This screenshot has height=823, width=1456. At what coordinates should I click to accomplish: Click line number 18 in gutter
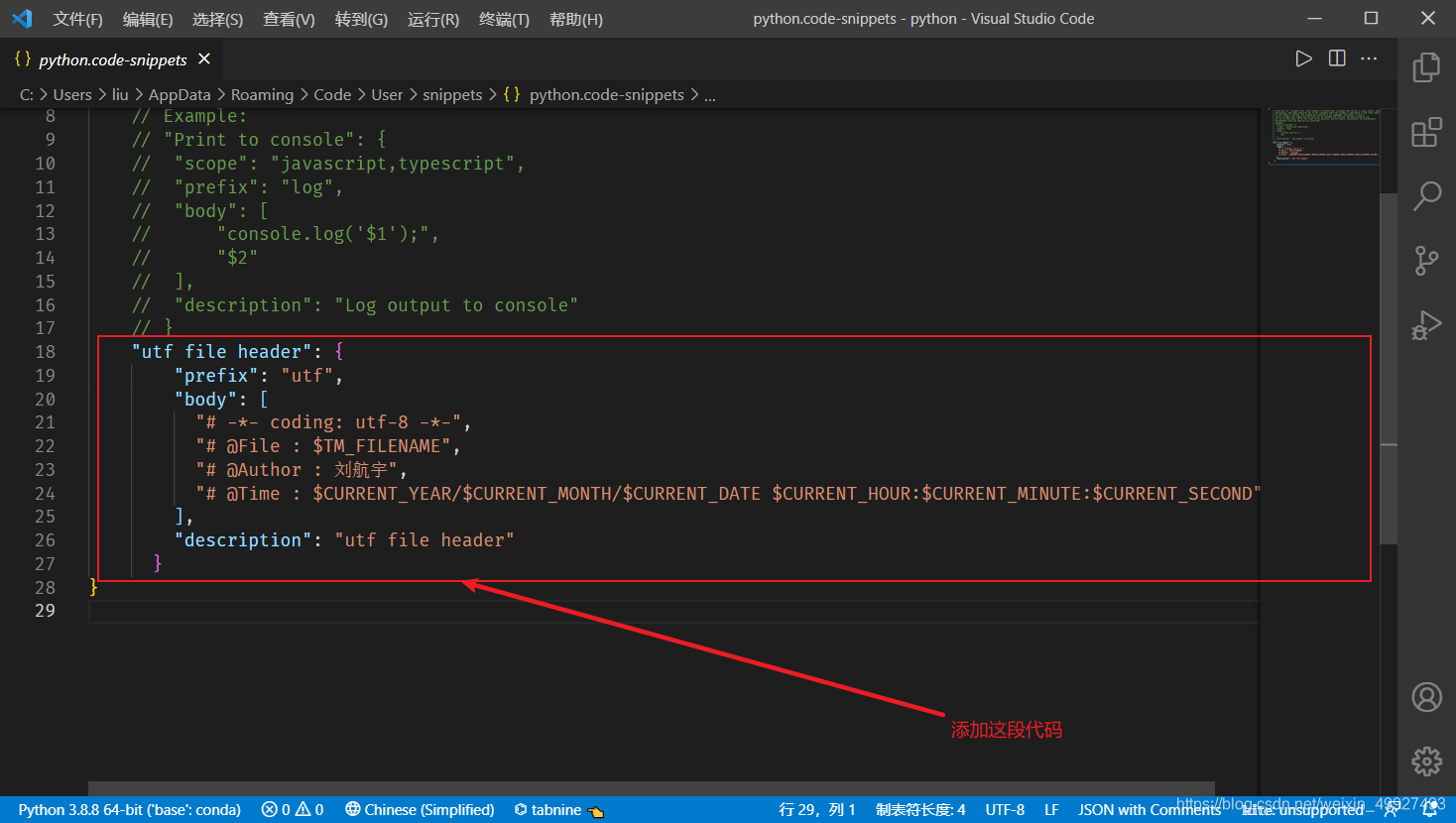pyautogui.click(x=45, y=352)
